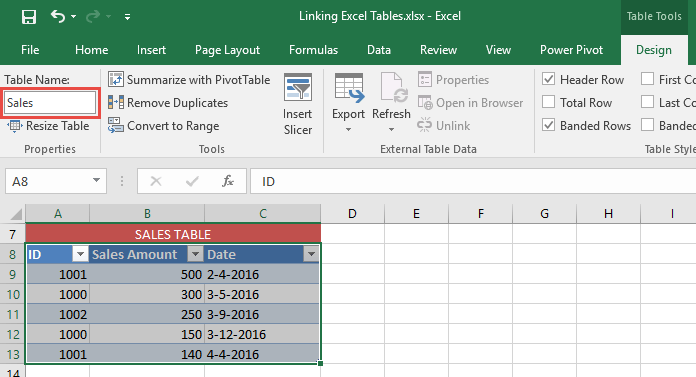Viewport: 696px width, 377px height.
Task: Open the Sales Amount filter dropdown
Action: point(195,254)
